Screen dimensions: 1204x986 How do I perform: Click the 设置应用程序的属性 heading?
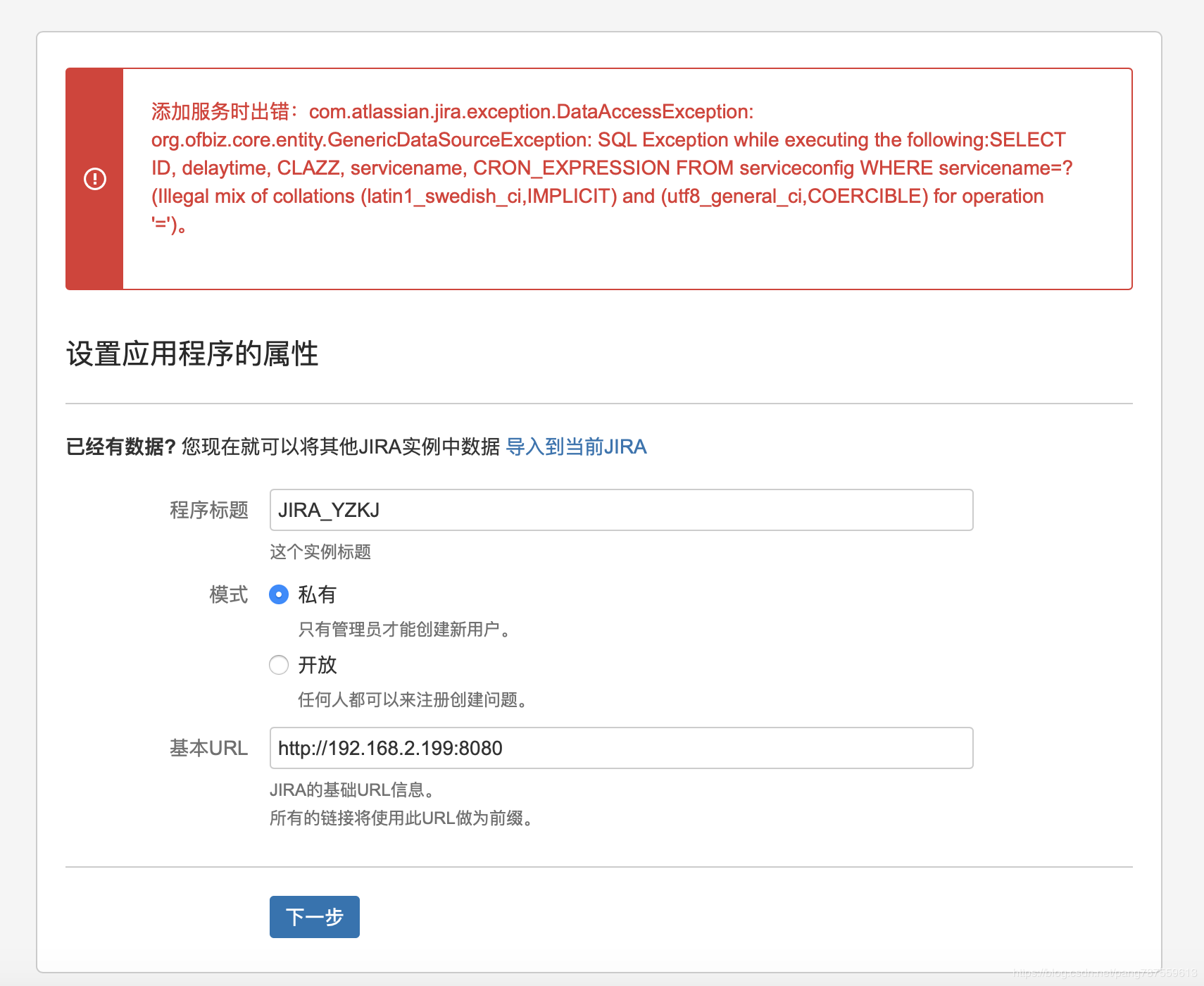(x=192, y=354)
